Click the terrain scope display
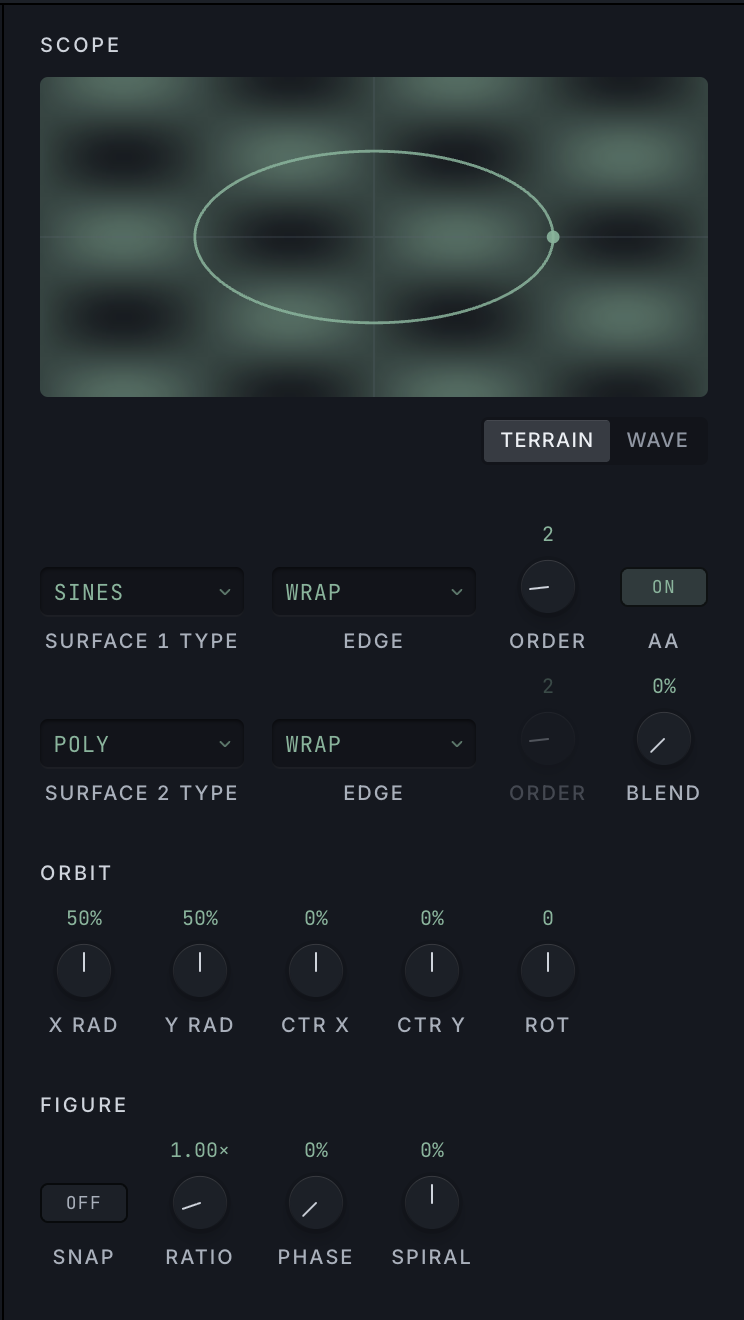Screen dimensions: 744x1320 [x=374, y=237]
